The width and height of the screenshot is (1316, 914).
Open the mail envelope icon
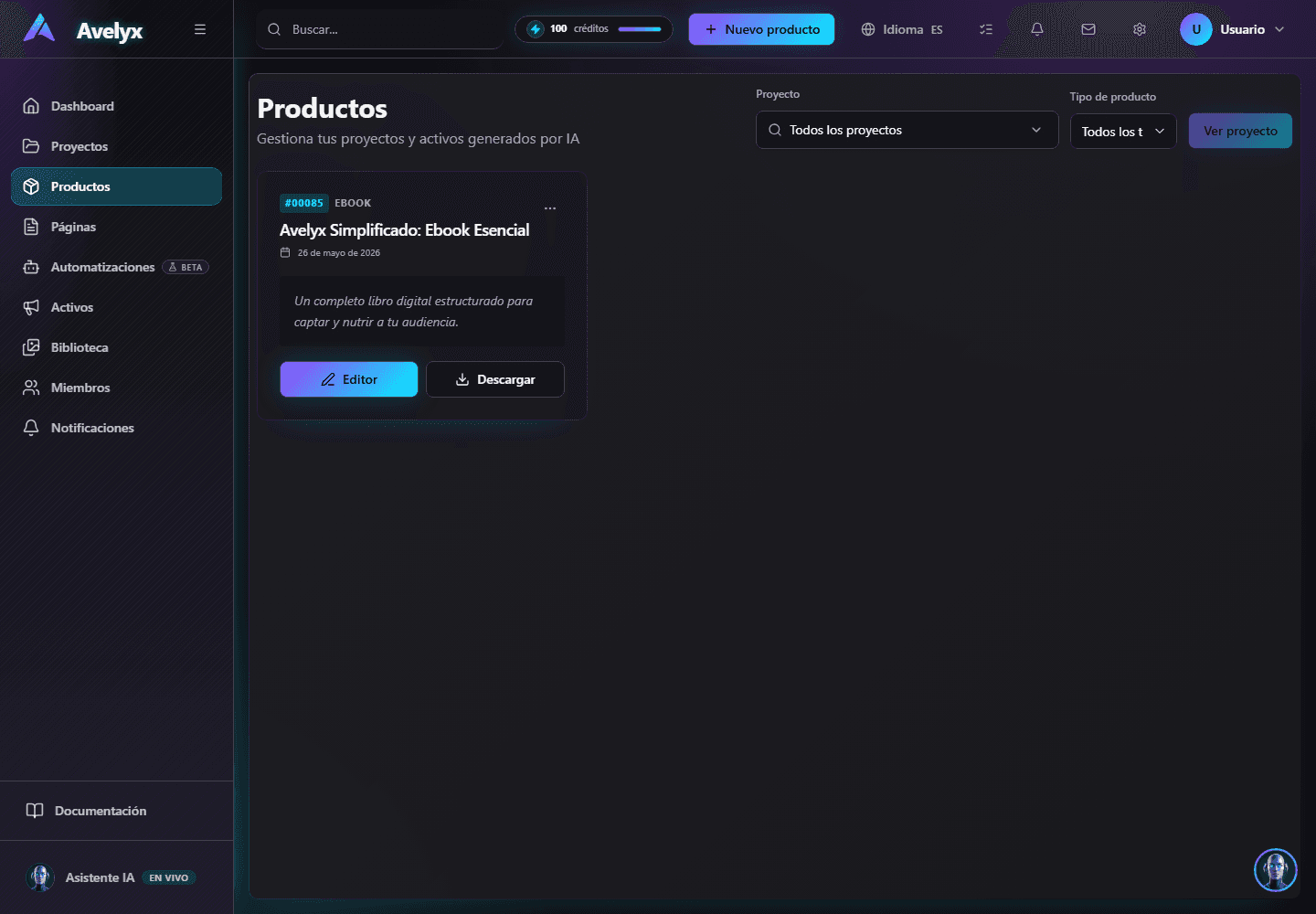pyautogui.click(x=1088, y=29)
